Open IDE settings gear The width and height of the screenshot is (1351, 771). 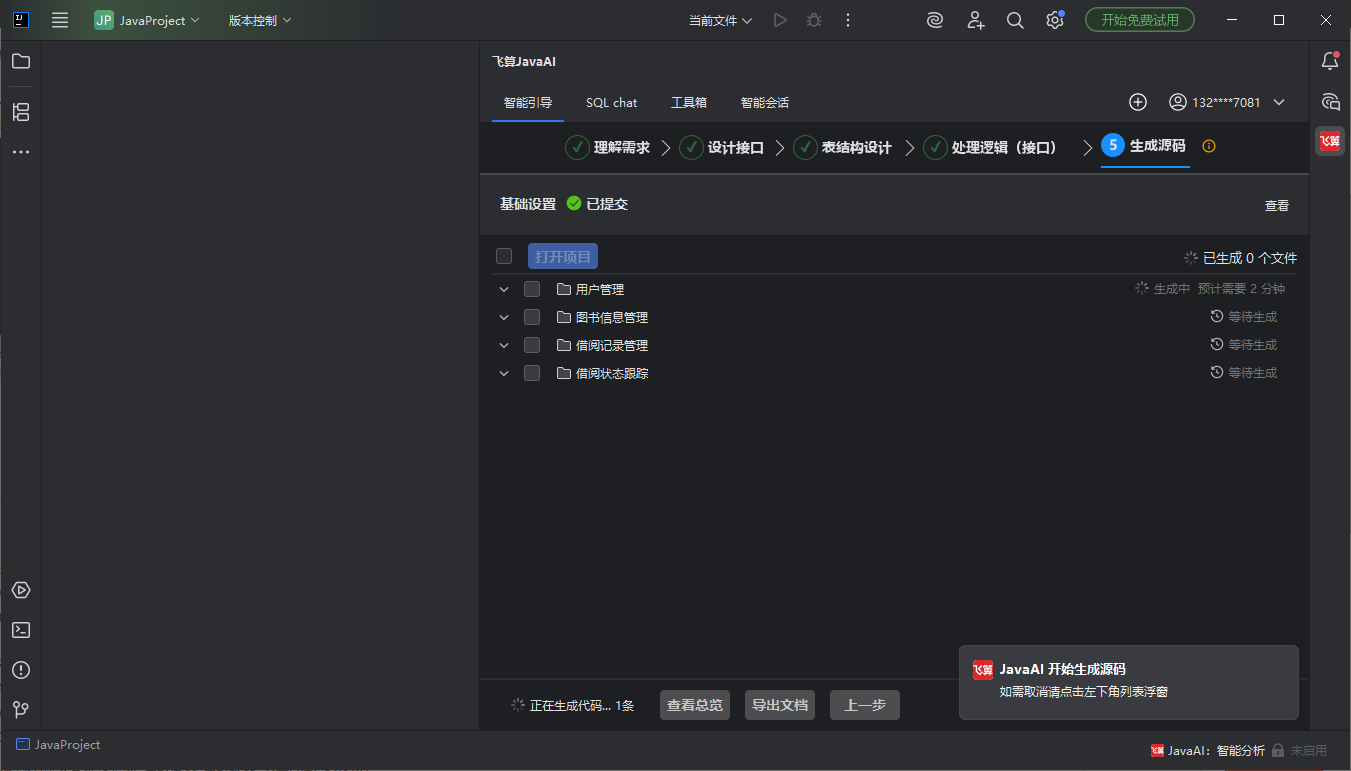[x=1055, y=20]
